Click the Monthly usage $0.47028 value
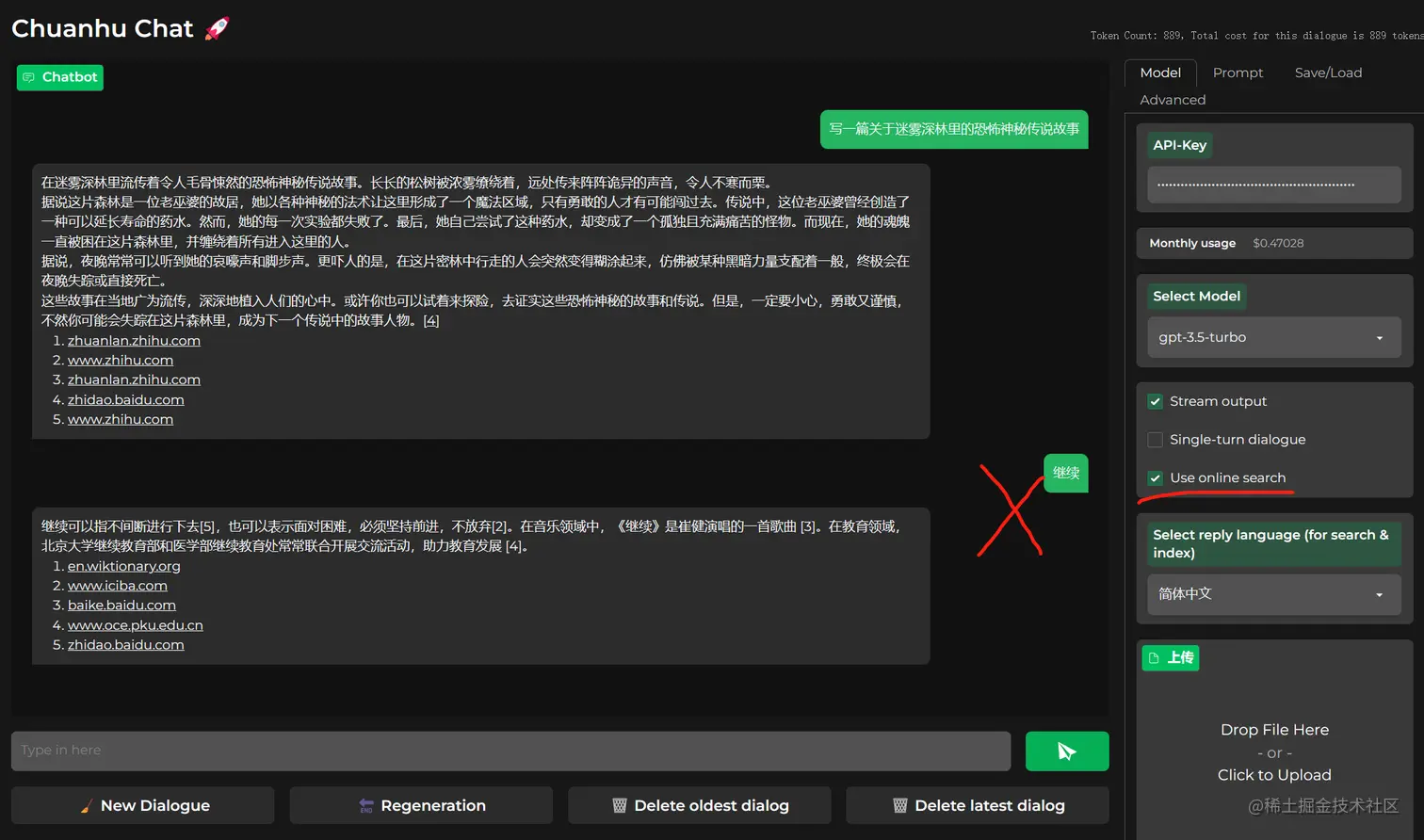The height and width of the screenshot is (840, 1424). (x=1278, y=243)
